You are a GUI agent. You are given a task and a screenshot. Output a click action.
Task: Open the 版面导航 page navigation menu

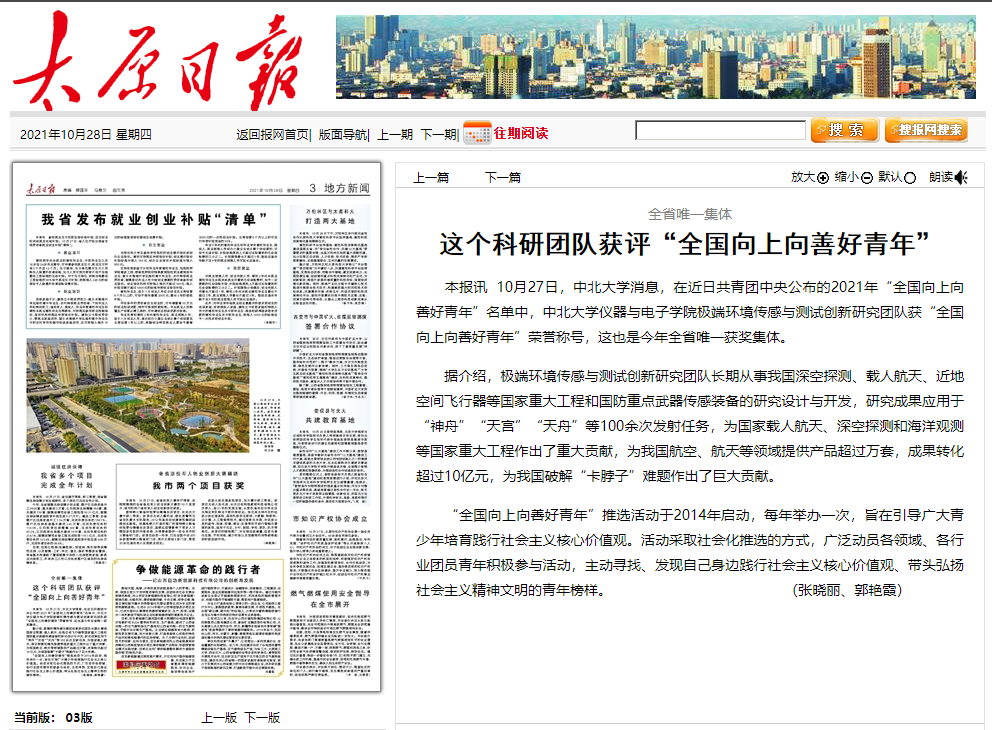[x=343, y=134]
